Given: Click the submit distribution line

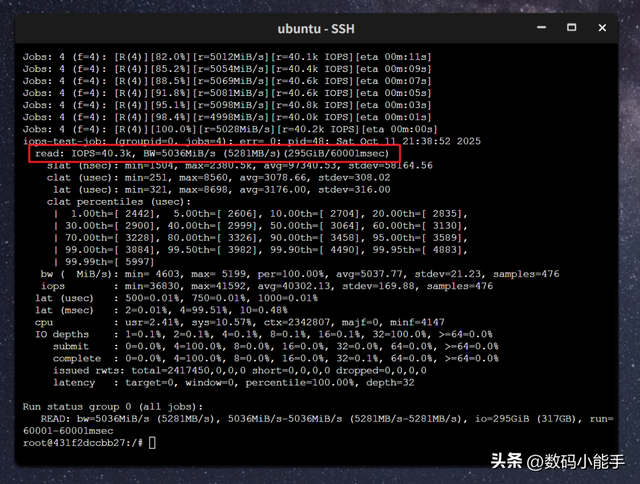Looking at the screenshot, I should click(x=276, y=346).
